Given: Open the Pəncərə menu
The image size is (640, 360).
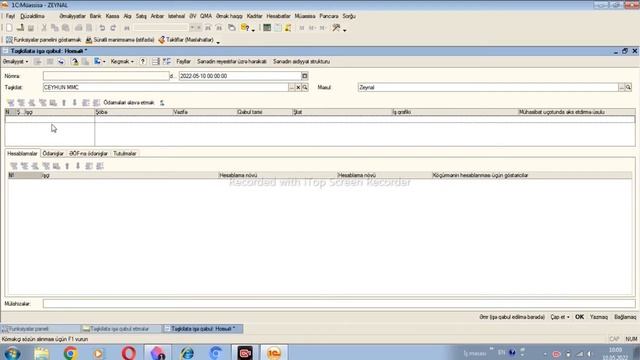Looking at the screenshot, I should pos(329,16).
